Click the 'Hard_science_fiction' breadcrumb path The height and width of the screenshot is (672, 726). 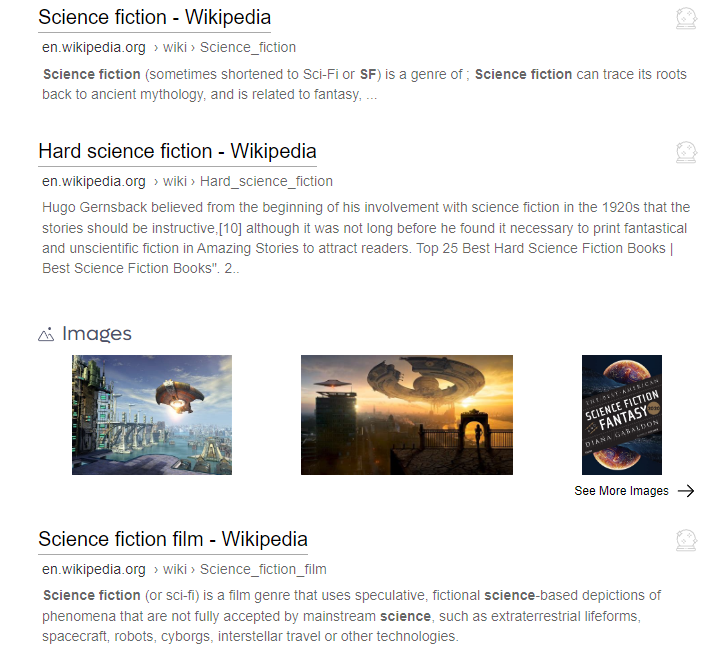266,181
